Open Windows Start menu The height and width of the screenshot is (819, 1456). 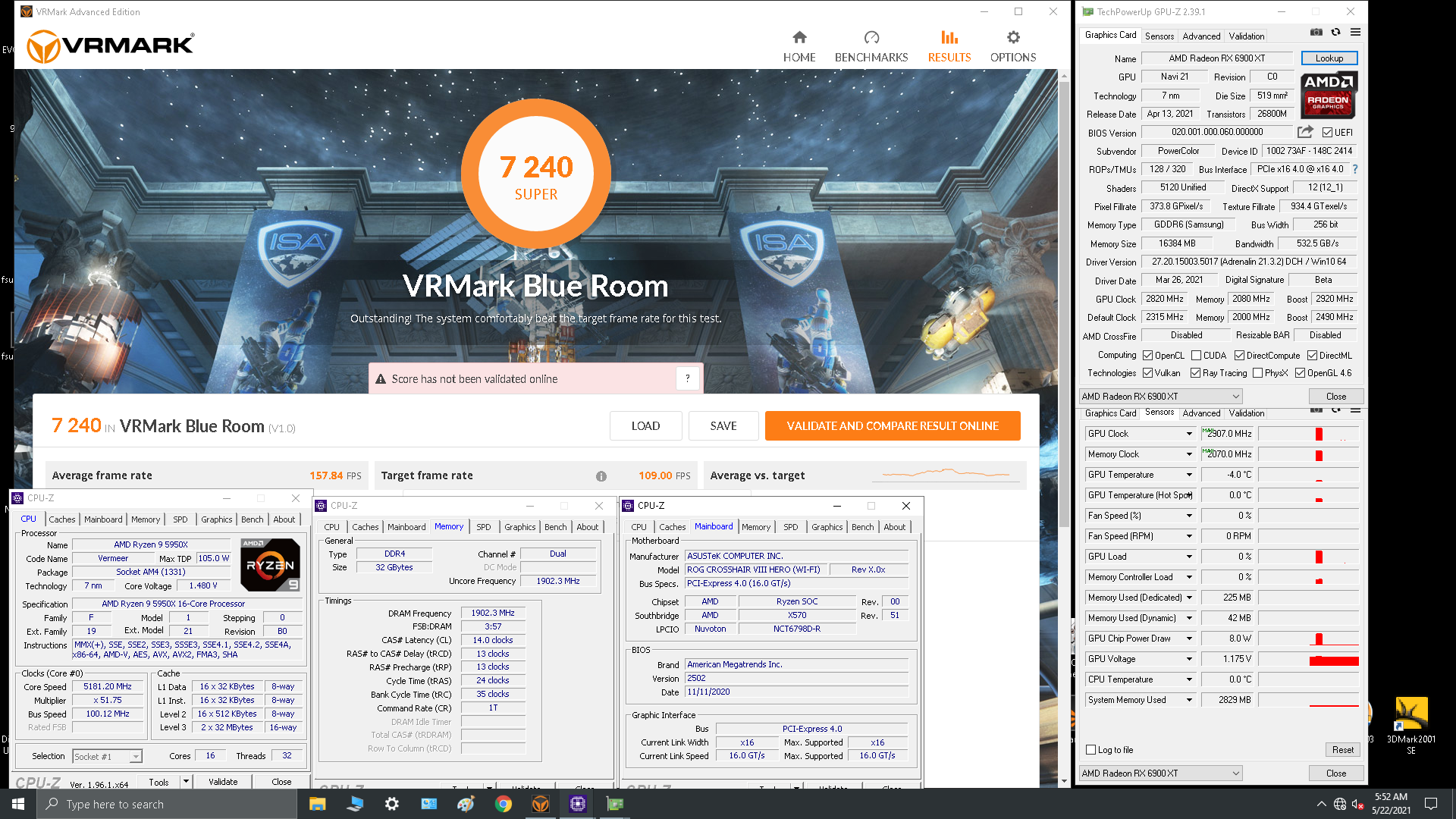pyautogui.click(x=18, y=804)
